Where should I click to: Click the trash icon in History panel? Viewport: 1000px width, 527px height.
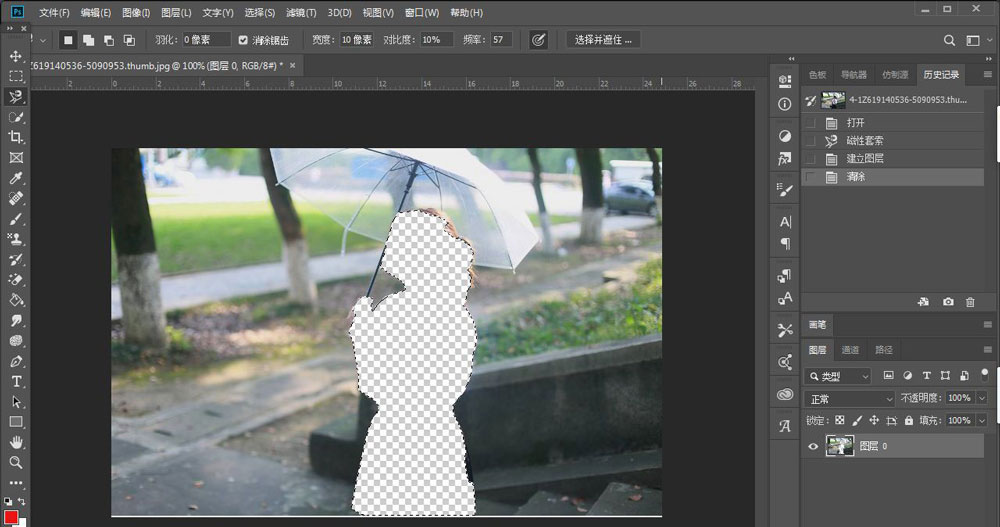click(x=970, y=302)
